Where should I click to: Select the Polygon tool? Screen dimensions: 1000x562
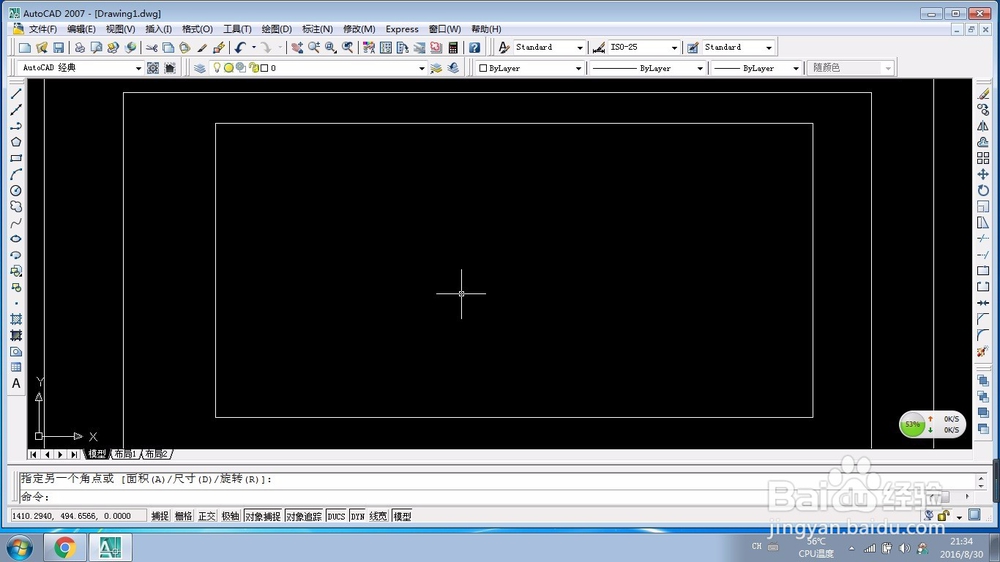(x=16, y=142)
